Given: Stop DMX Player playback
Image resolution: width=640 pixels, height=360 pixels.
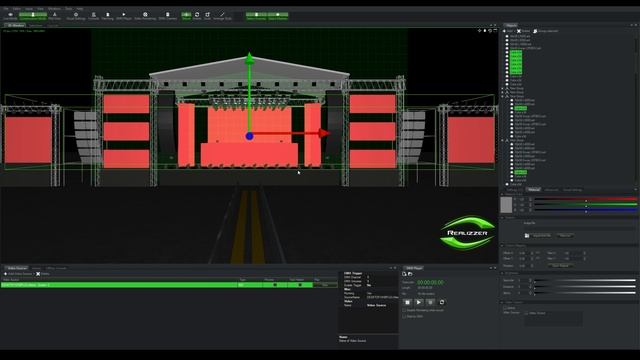Looking at the screenshot, I should pos(407,302).
